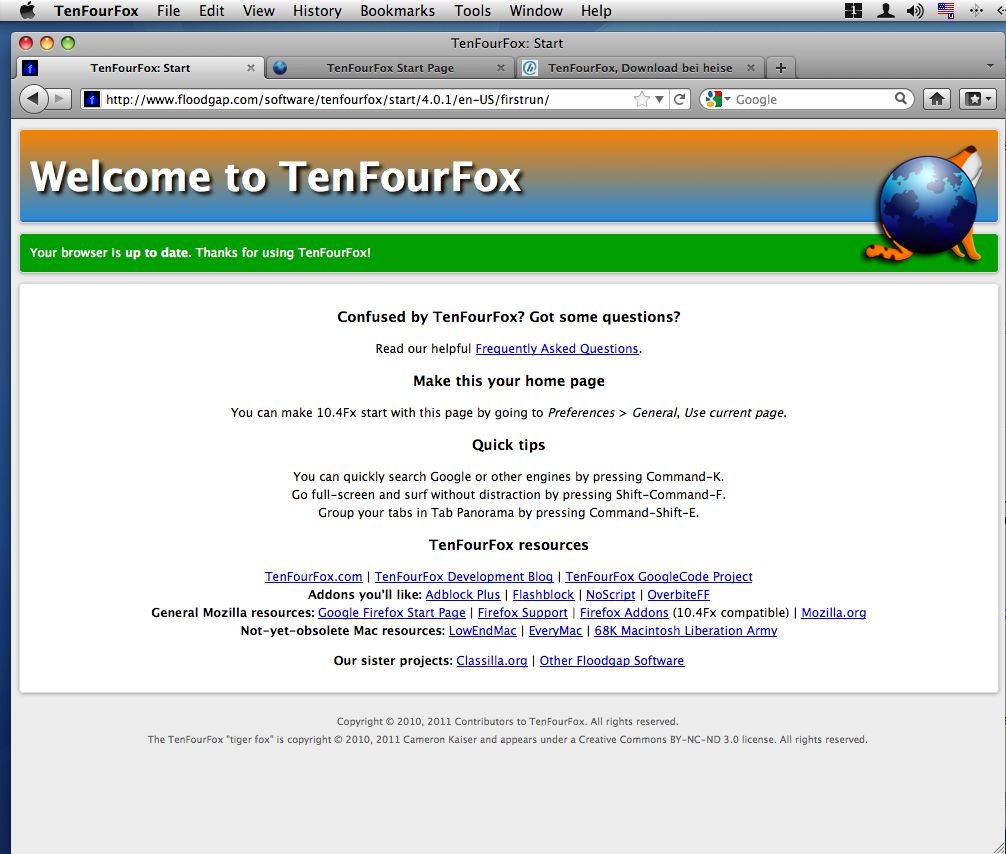The height and width of the screenshot is (854, 1006).
Task: Bookmark this page with the star icon
Action: (x=641, y=99)
